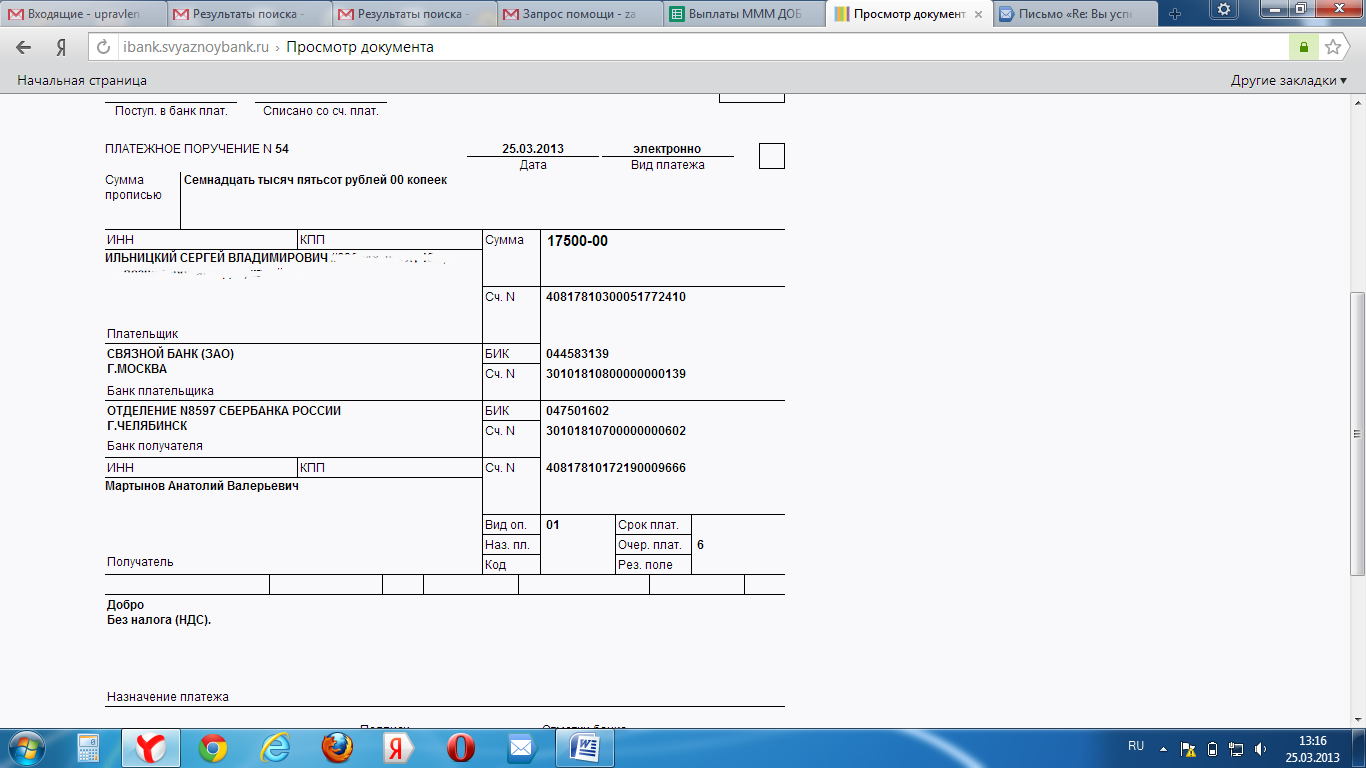Open Calculator from the taskbar

click(88, 748)
